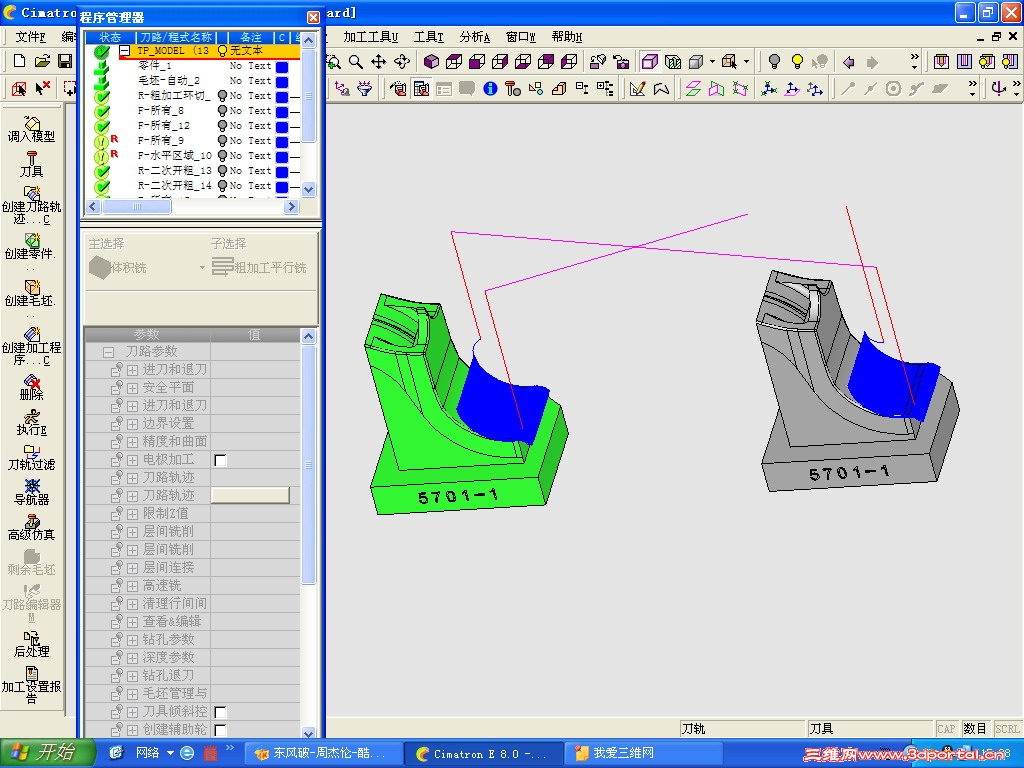The width and height of the screenshot is (1024, 768).
Task: Click the New file icon
Action: point(19,61)
